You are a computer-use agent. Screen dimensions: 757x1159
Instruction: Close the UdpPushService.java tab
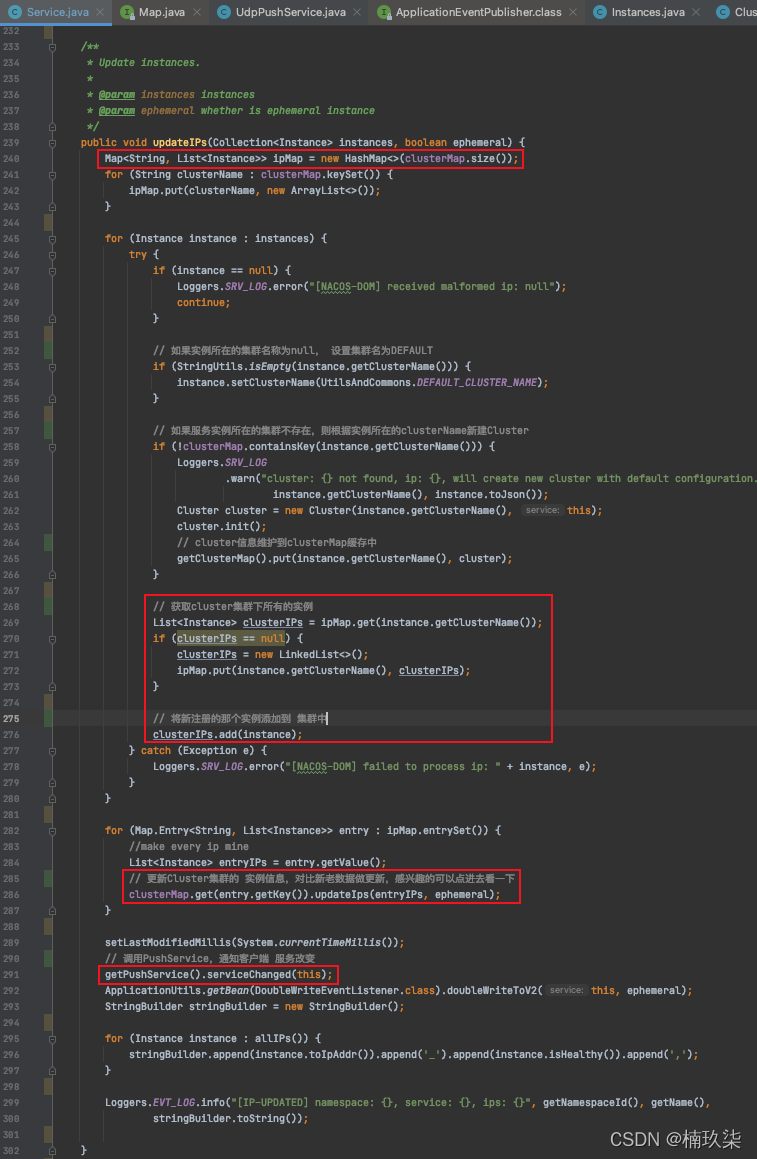point(357,12)
